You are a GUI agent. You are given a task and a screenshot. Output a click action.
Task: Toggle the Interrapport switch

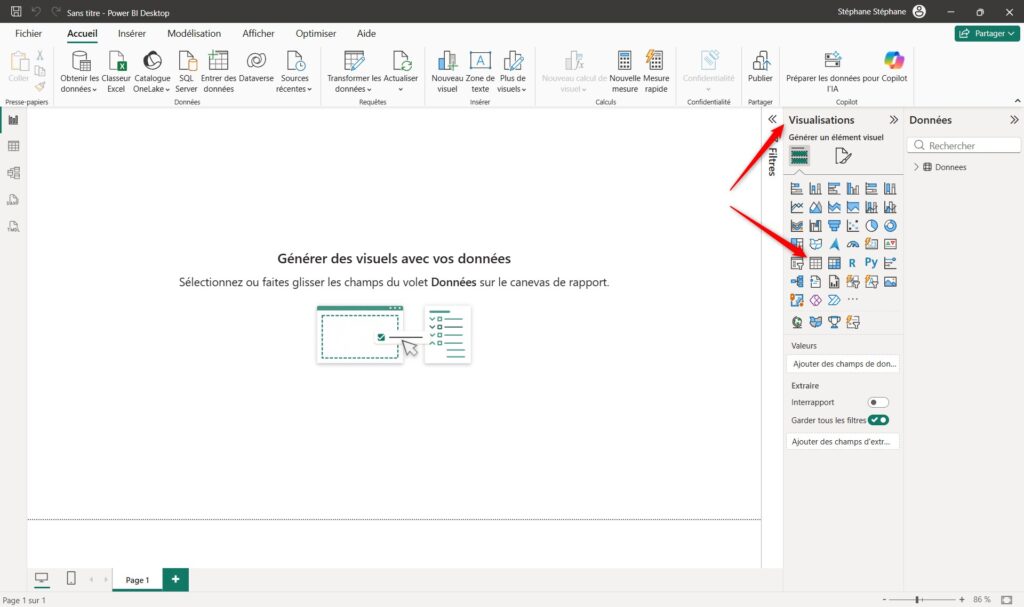pos(878,402)
